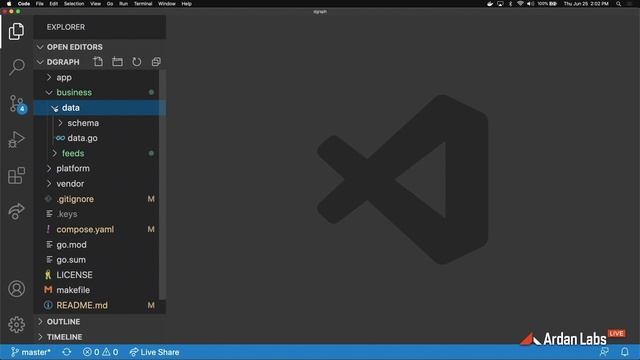Screen dimensions: 640x360
Task: Collapse all folders in Explorer
Action: (x=156, y=62)
